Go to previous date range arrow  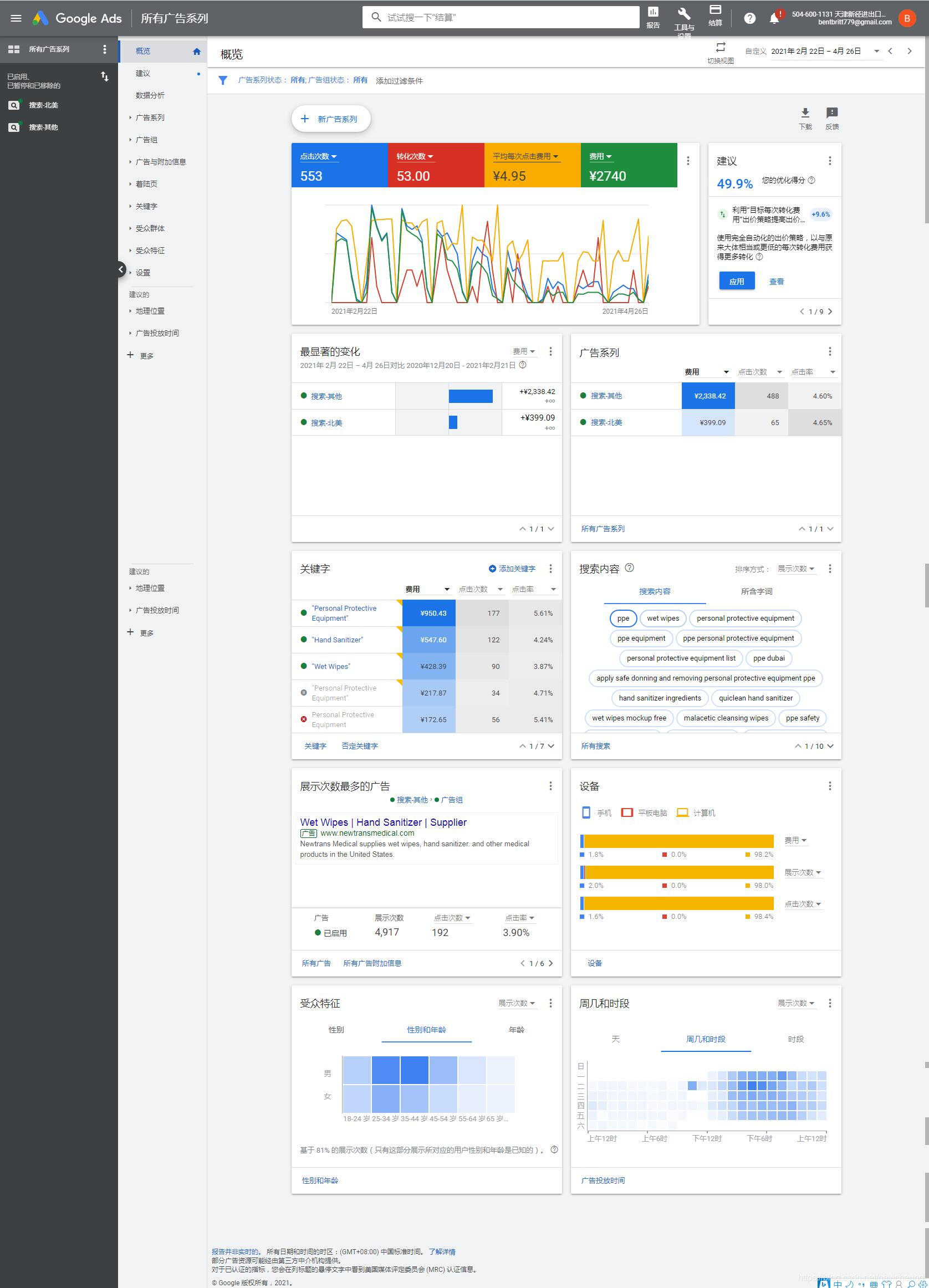pyautogui.click(x=890, y=51)
